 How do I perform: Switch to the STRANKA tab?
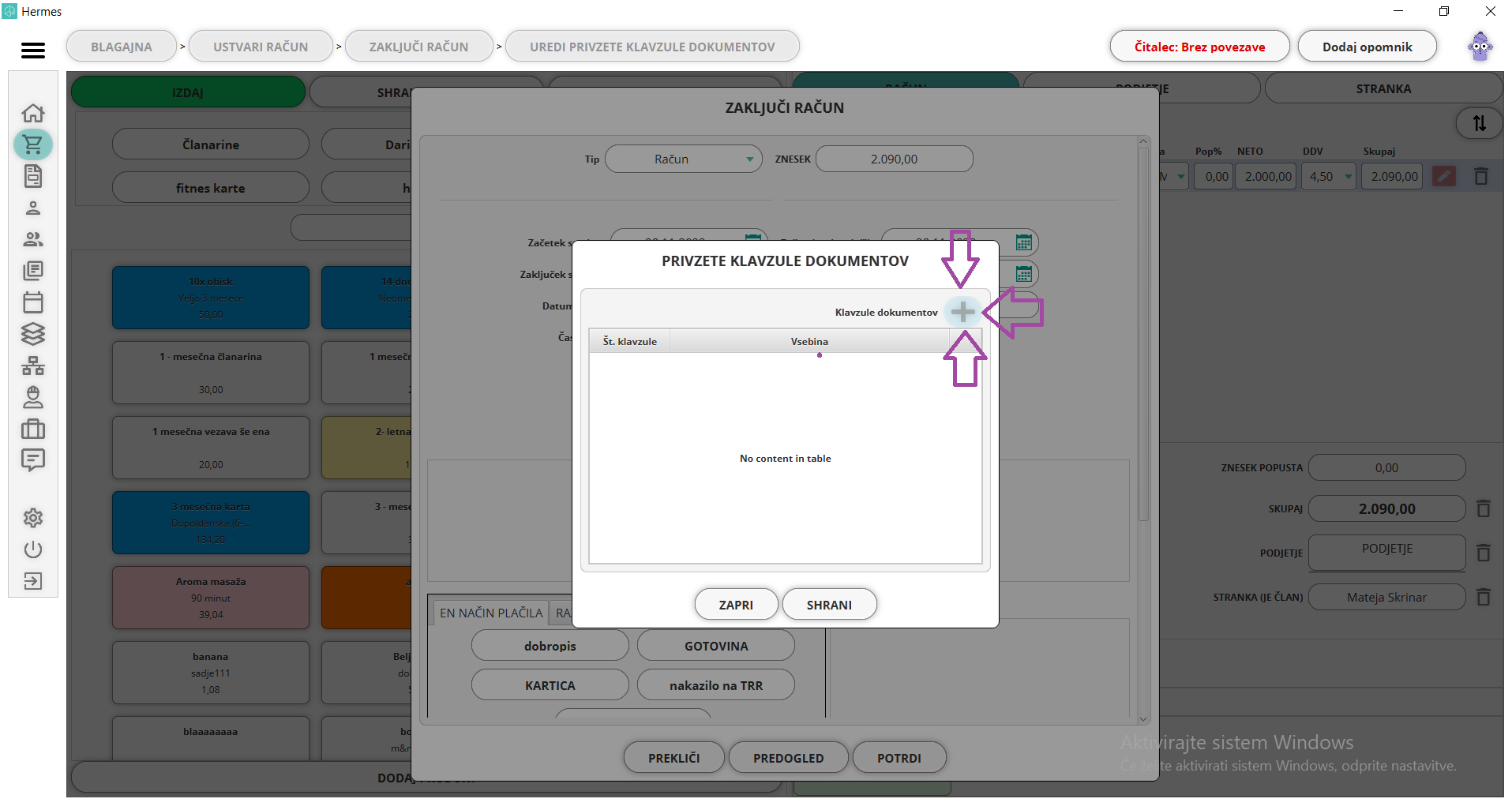tap(1383, 88)
